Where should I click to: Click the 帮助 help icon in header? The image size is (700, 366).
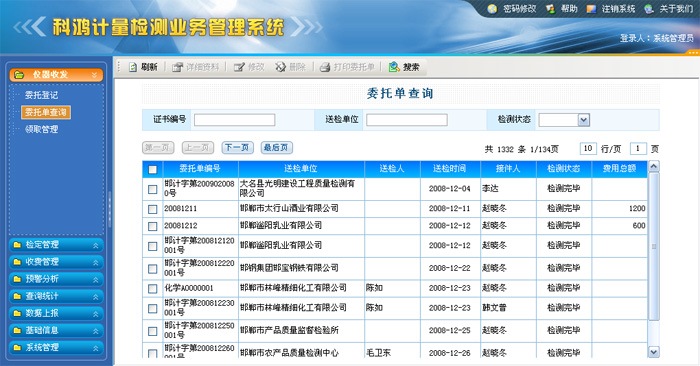(550, 8)
